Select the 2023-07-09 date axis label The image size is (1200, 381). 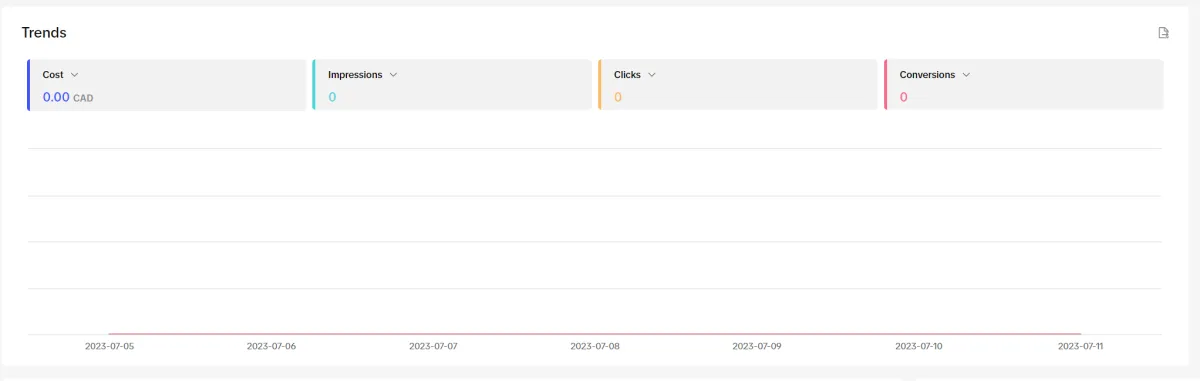pos(757,346)
